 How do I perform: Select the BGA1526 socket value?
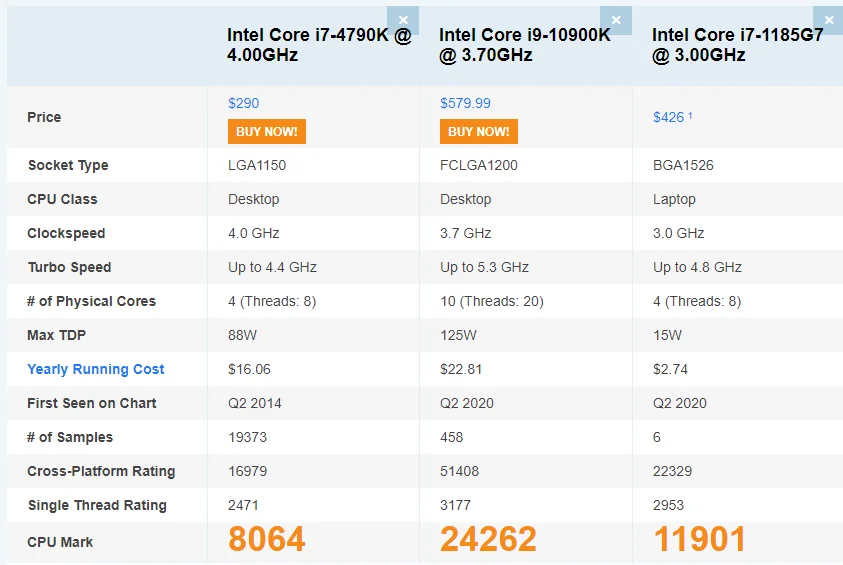683,165
